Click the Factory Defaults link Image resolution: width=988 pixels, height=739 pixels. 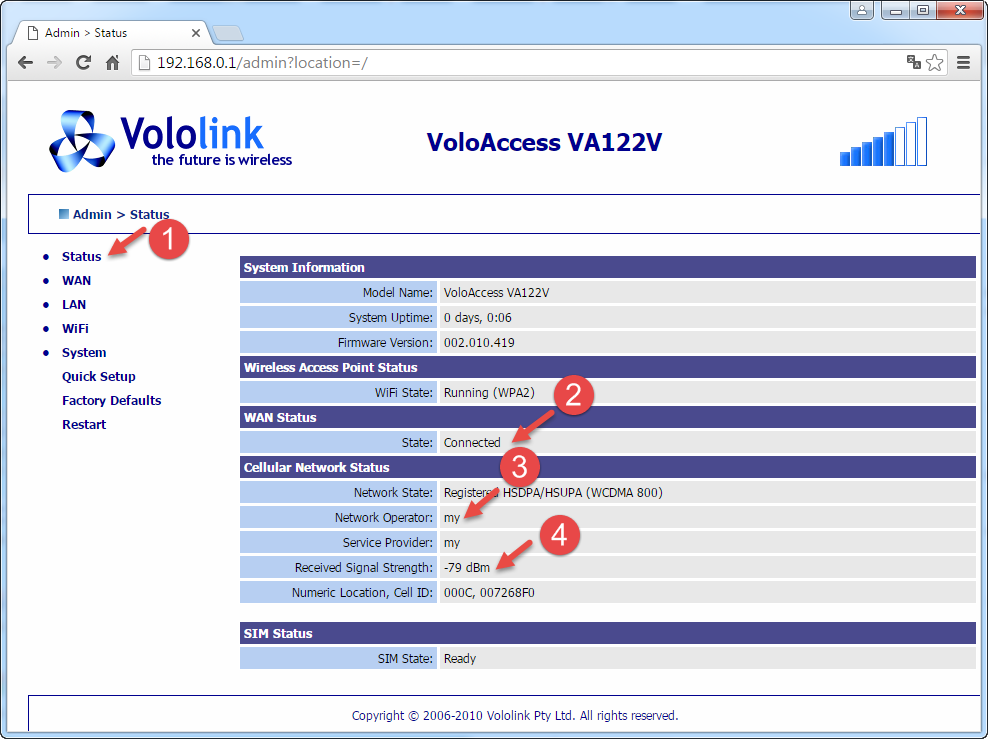[112, 400]
